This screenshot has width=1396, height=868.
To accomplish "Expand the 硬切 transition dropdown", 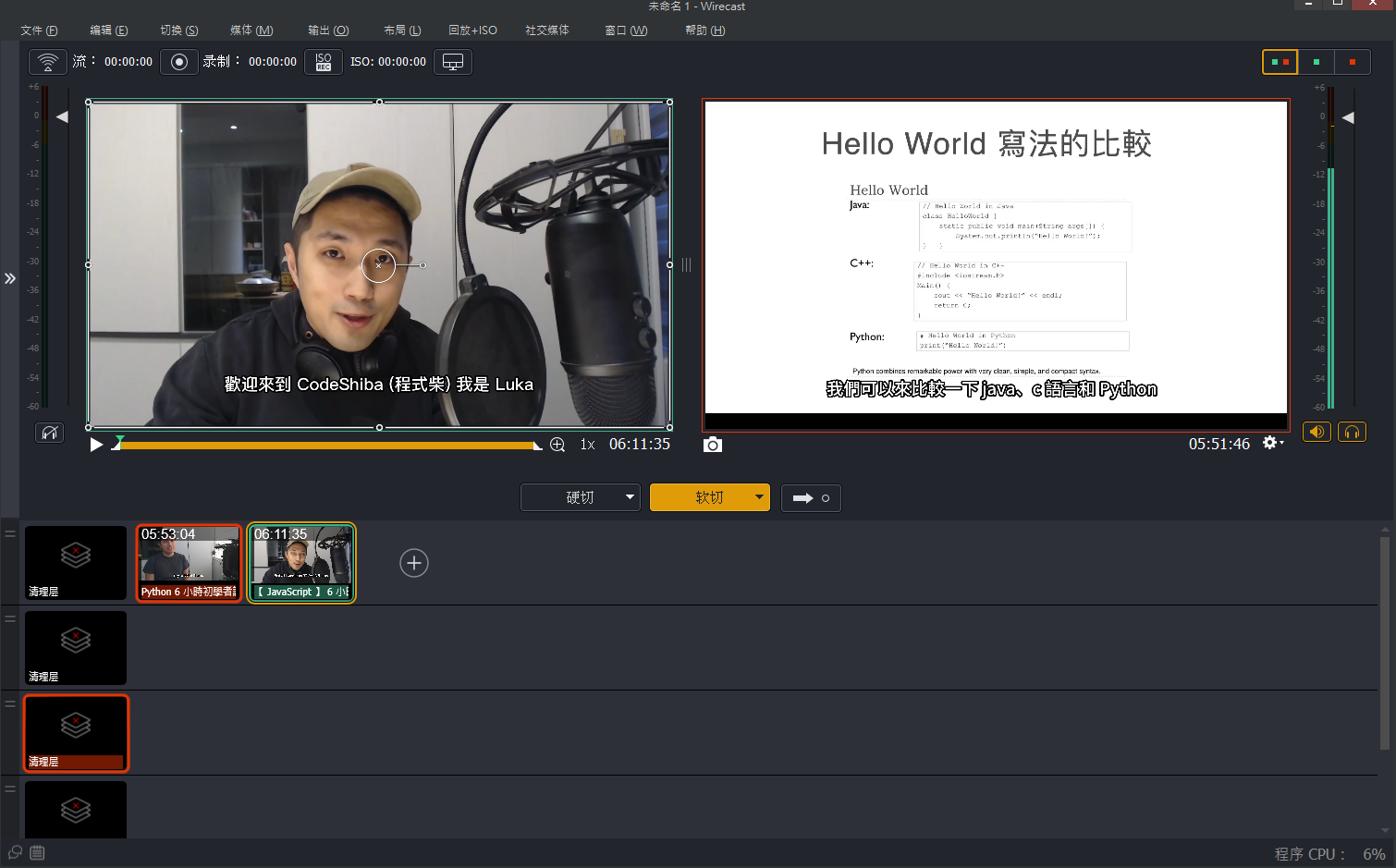I will point(630,497).
